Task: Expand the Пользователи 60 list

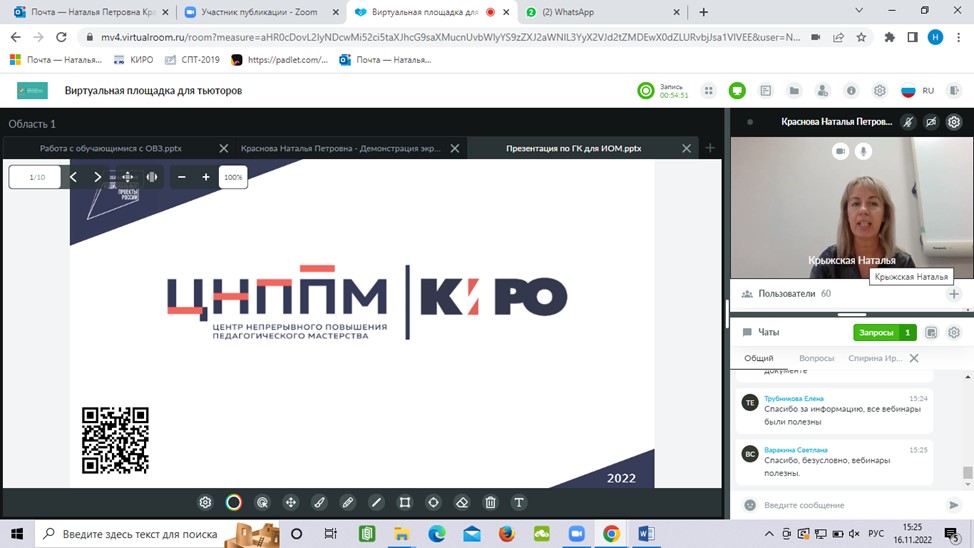Action: (x=787, y=294)
